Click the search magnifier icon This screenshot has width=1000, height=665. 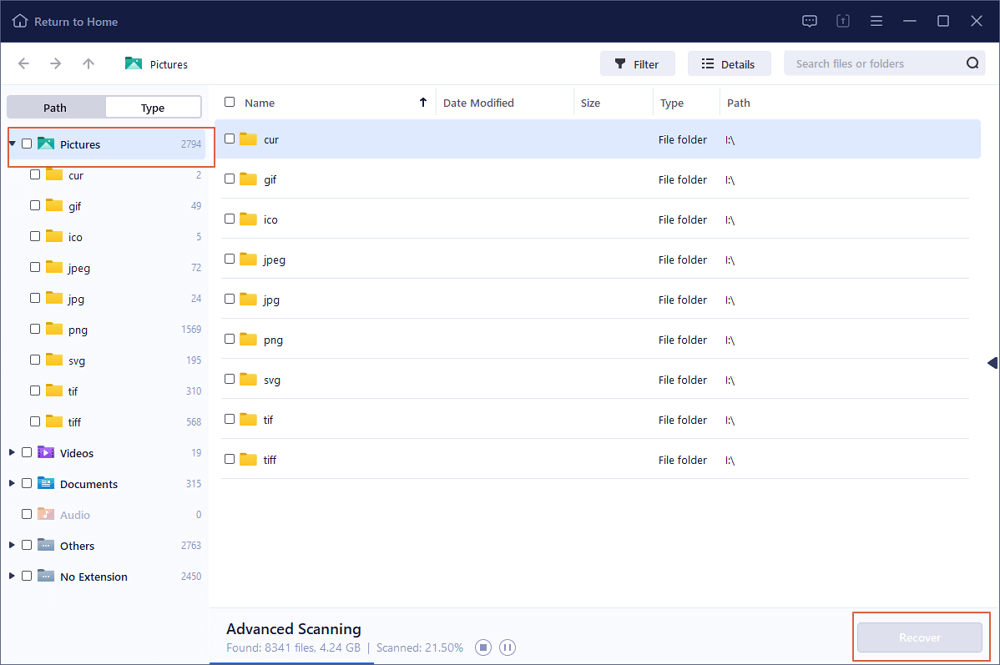972,64
